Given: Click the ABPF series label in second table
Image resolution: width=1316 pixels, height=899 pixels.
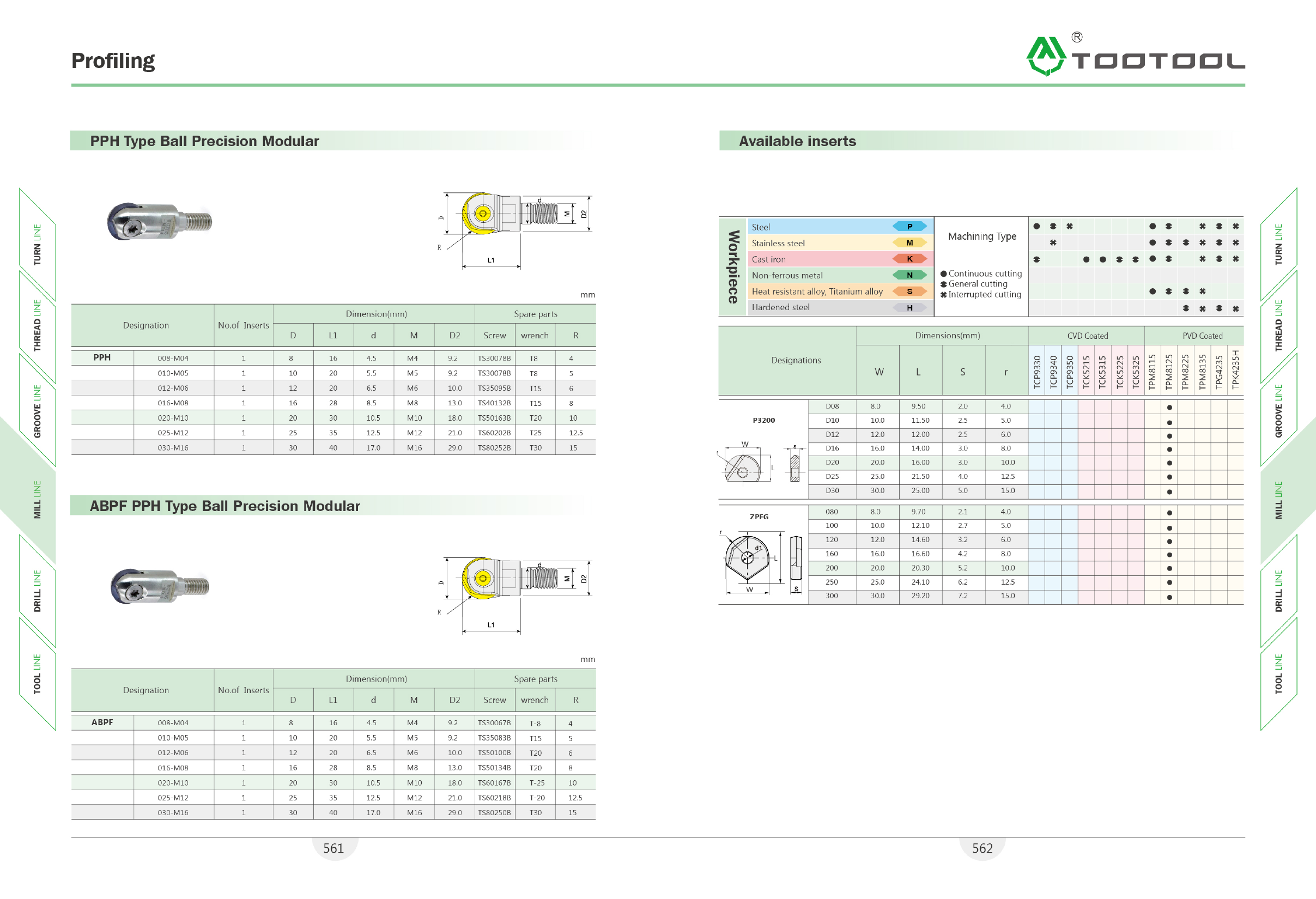Looking at the screenshot, I should tap(102, 723).
